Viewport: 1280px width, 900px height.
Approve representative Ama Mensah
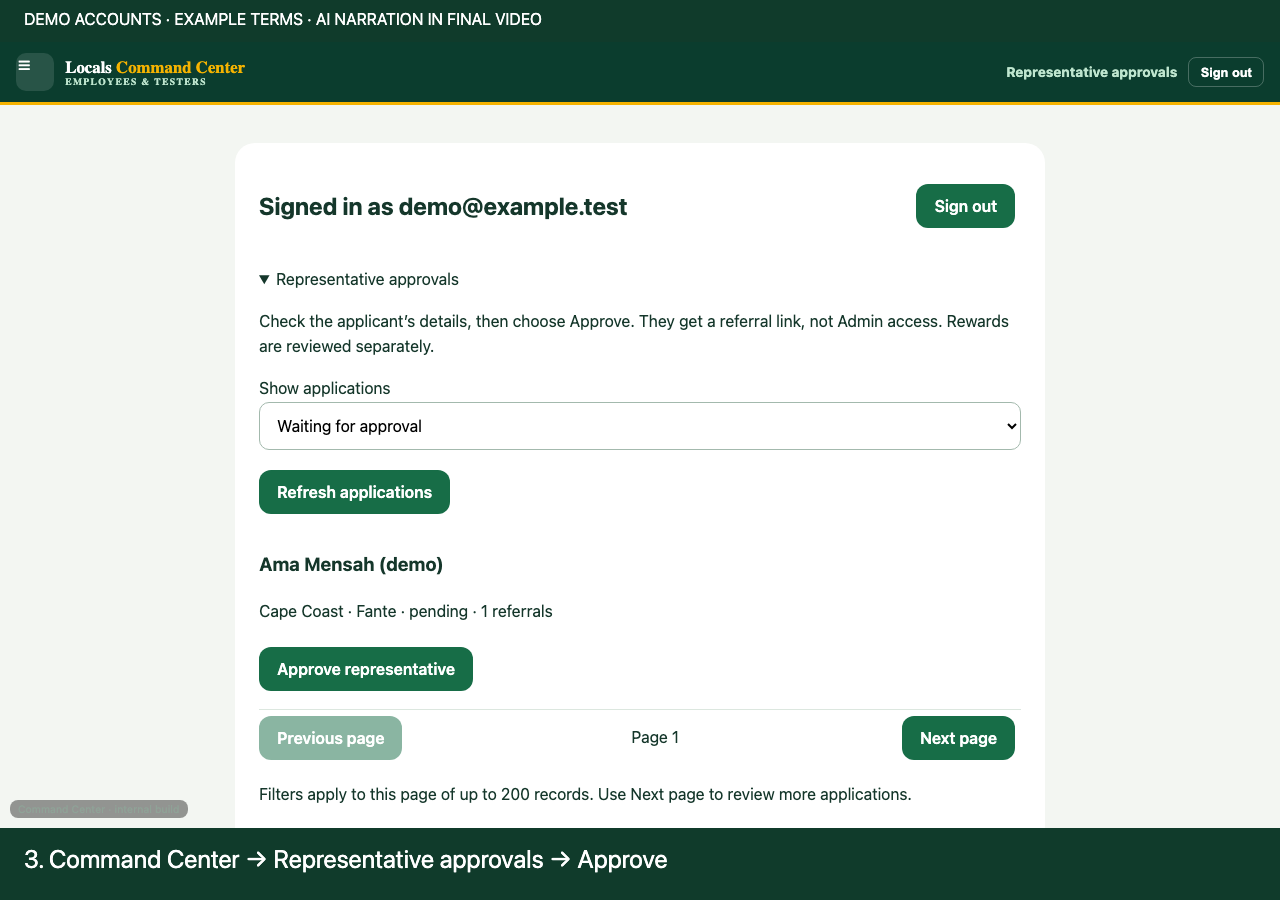(366, 669)
